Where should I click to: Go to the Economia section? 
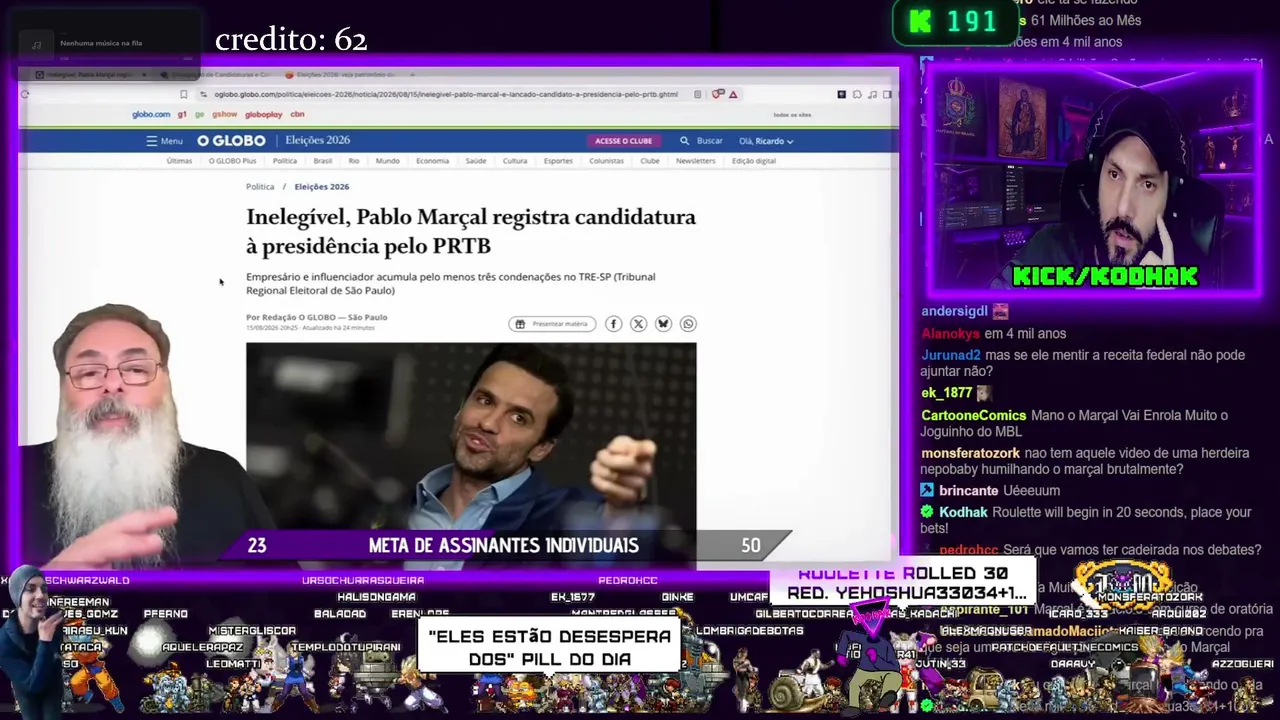coord(432,161)
